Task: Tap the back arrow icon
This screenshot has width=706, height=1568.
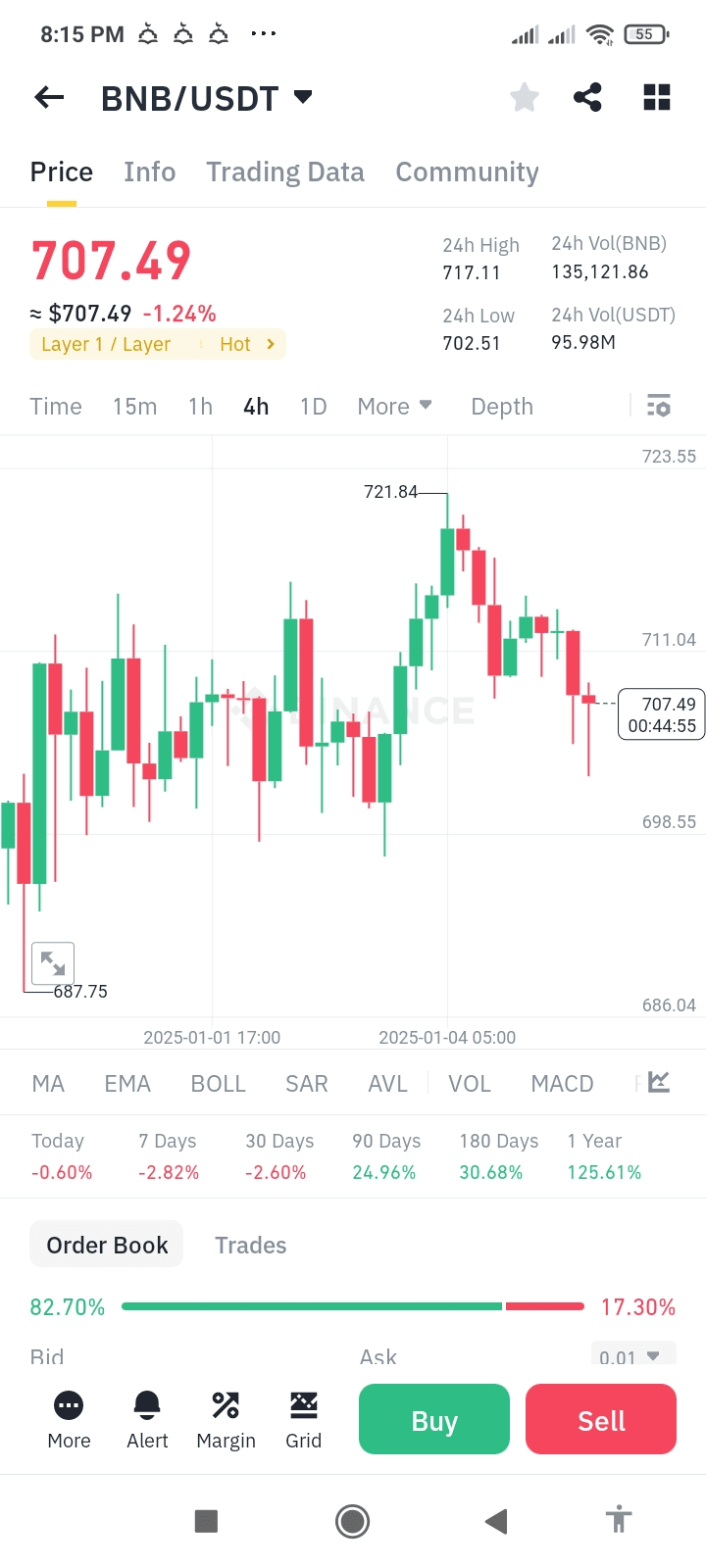Action: coord(49,97)
